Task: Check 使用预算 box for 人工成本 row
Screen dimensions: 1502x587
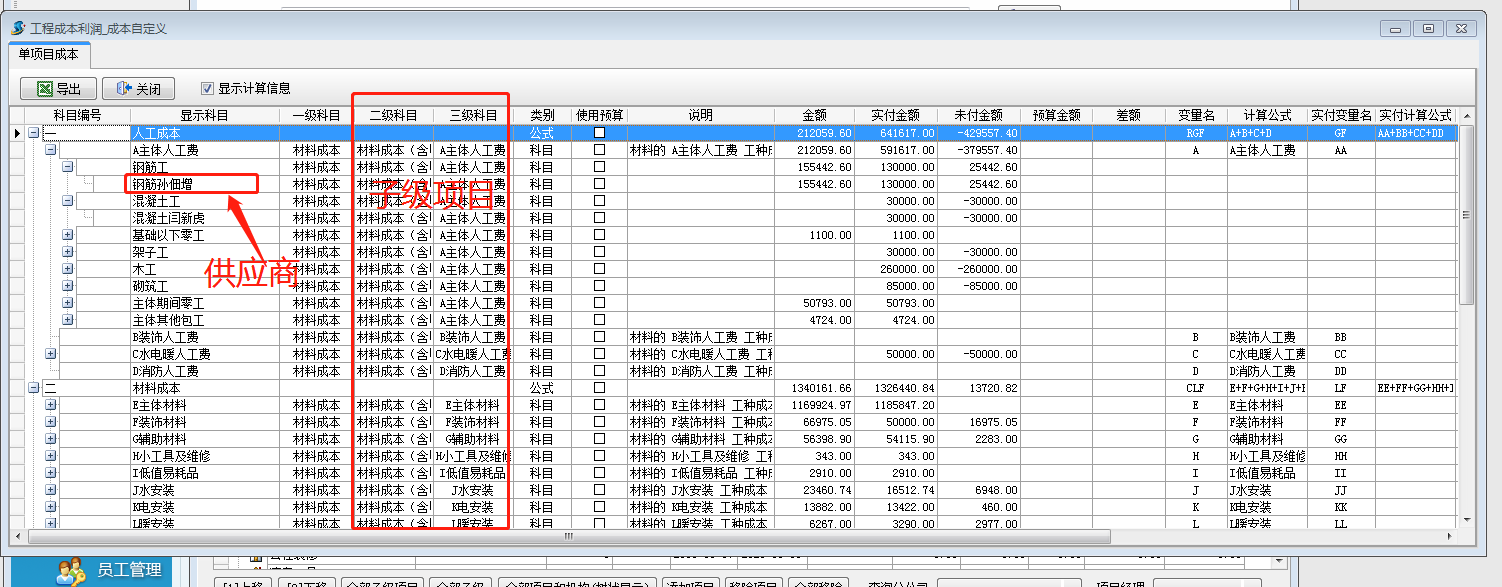Action: [600, 133]
